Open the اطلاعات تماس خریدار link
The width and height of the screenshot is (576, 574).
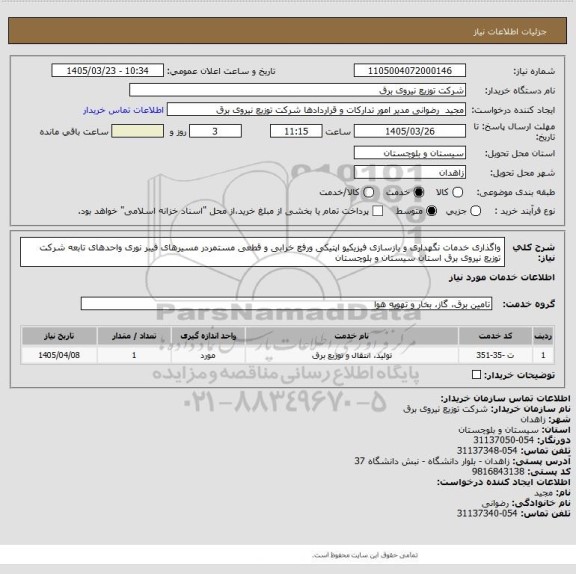point(123,110)
